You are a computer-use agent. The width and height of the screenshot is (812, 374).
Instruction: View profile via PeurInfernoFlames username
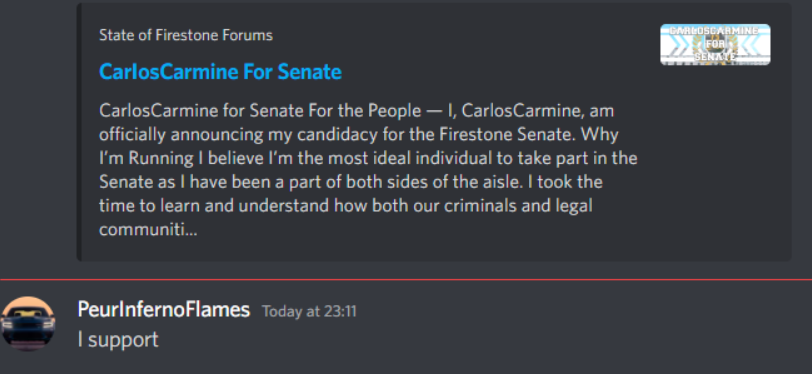(x=164, y=310)
